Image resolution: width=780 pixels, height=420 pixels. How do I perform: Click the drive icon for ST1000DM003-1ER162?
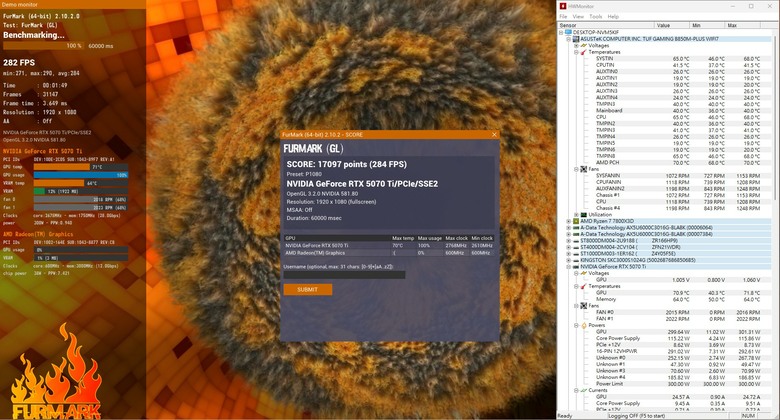(576, 253)
